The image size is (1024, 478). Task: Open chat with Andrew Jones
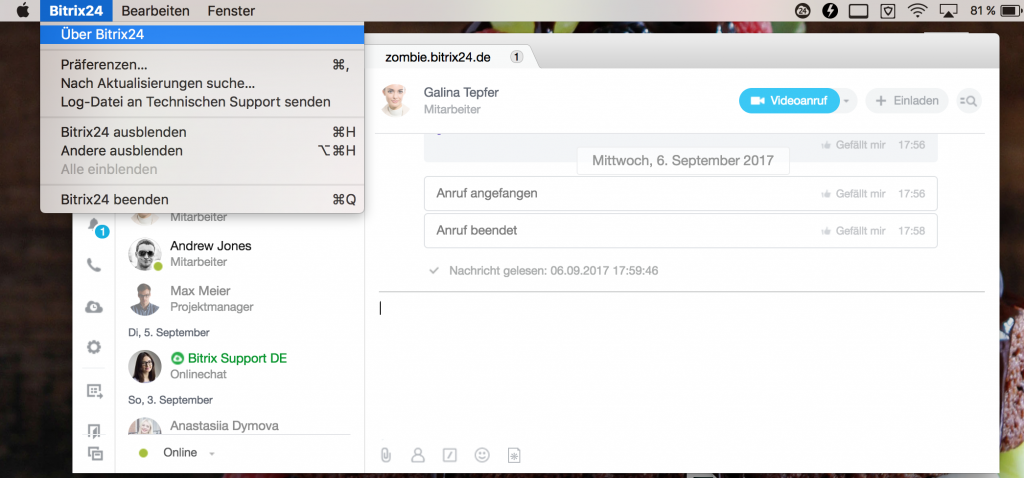pos(240,253)
